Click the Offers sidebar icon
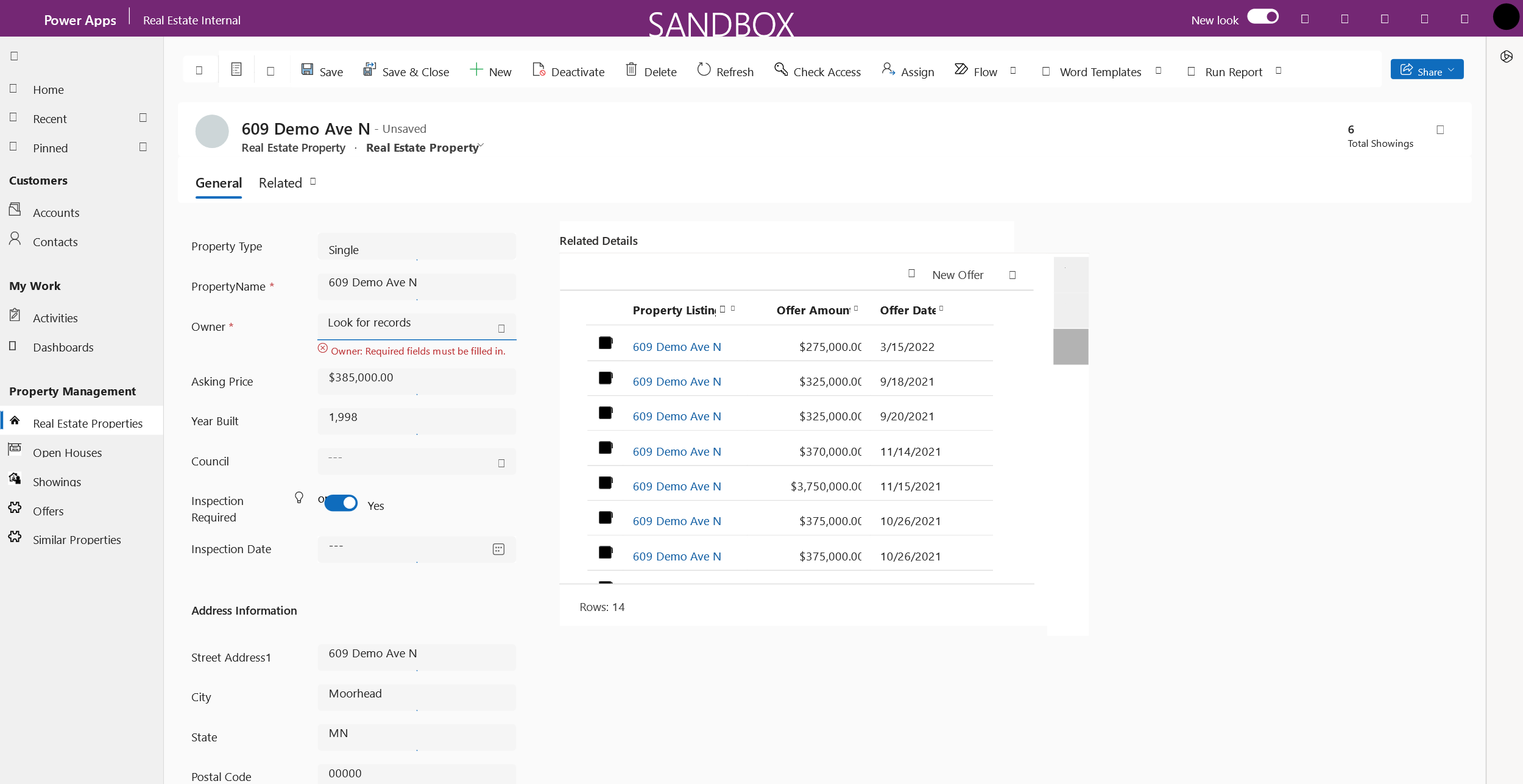 coord(15,508)
